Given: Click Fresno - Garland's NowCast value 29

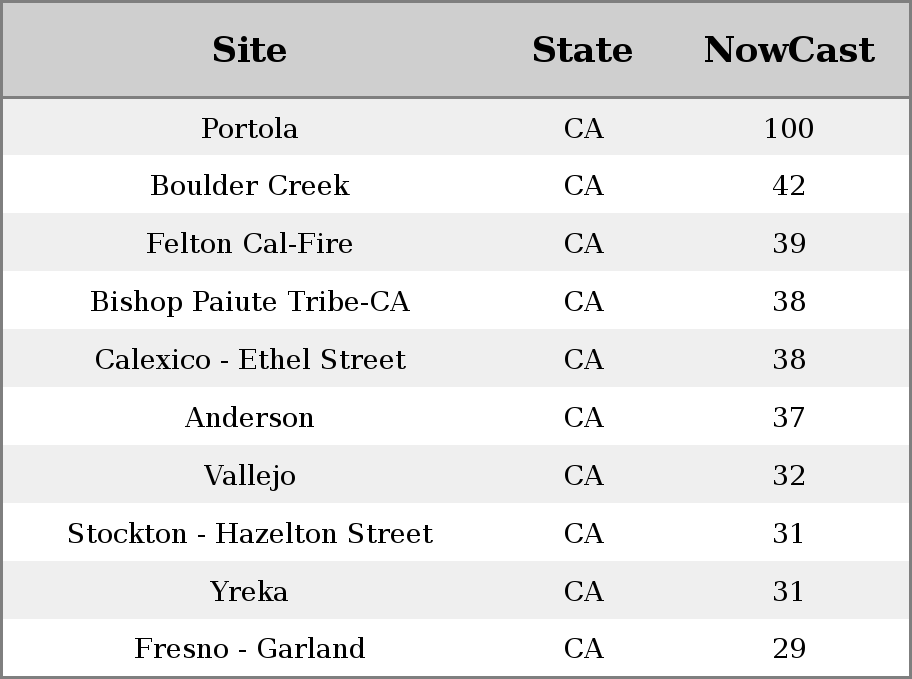Looking at the screenshot, I should 789,648.
